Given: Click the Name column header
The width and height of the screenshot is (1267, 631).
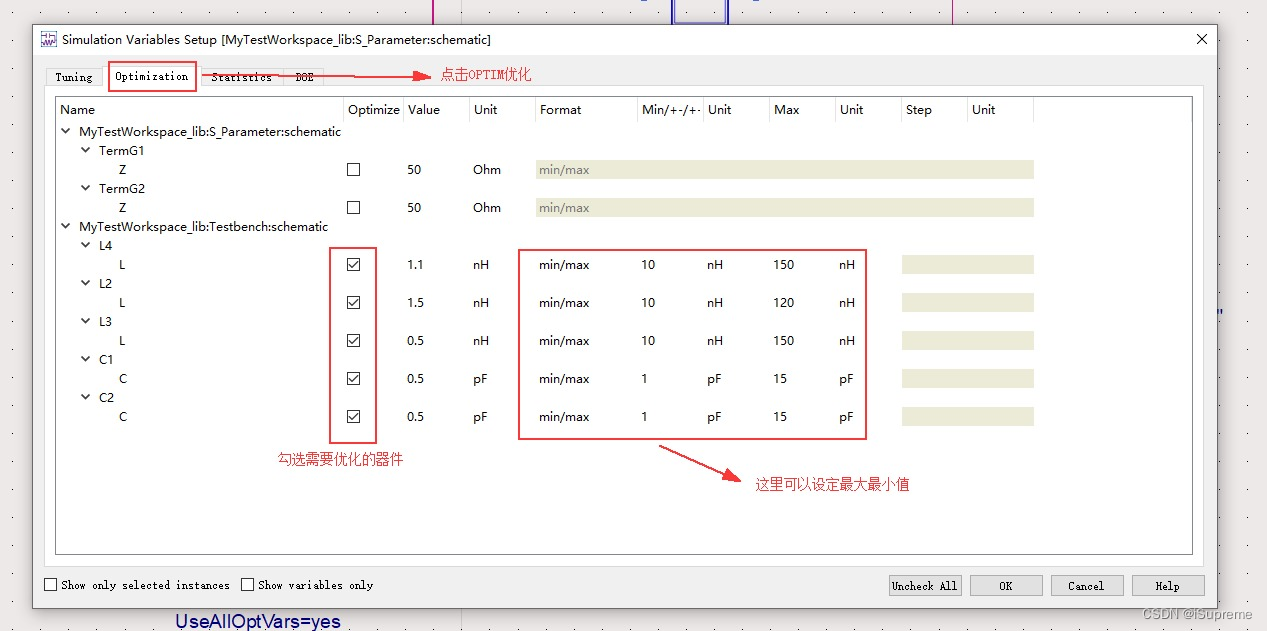Looking at the screenshot, I should [x=200, y=110].
